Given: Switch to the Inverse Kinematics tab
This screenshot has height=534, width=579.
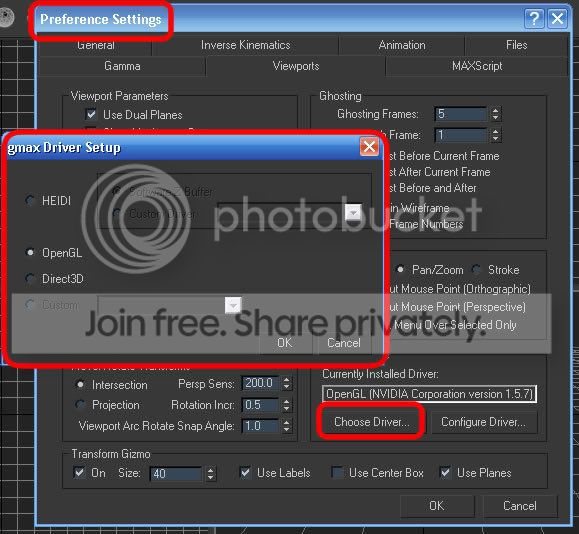Looking at the screenshot, I should (245, 45).
